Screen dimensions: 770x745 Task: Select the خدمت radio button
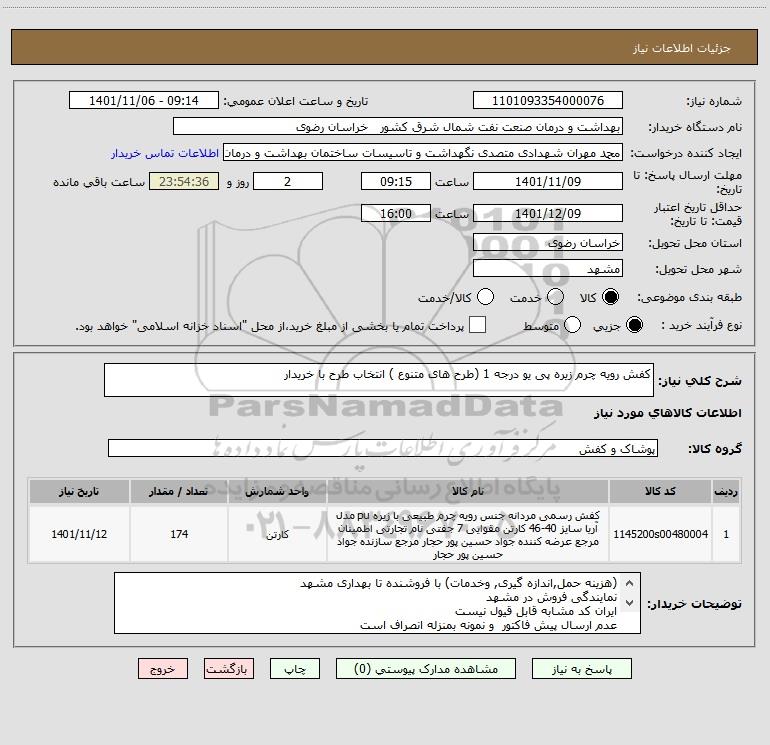[555, 297]
